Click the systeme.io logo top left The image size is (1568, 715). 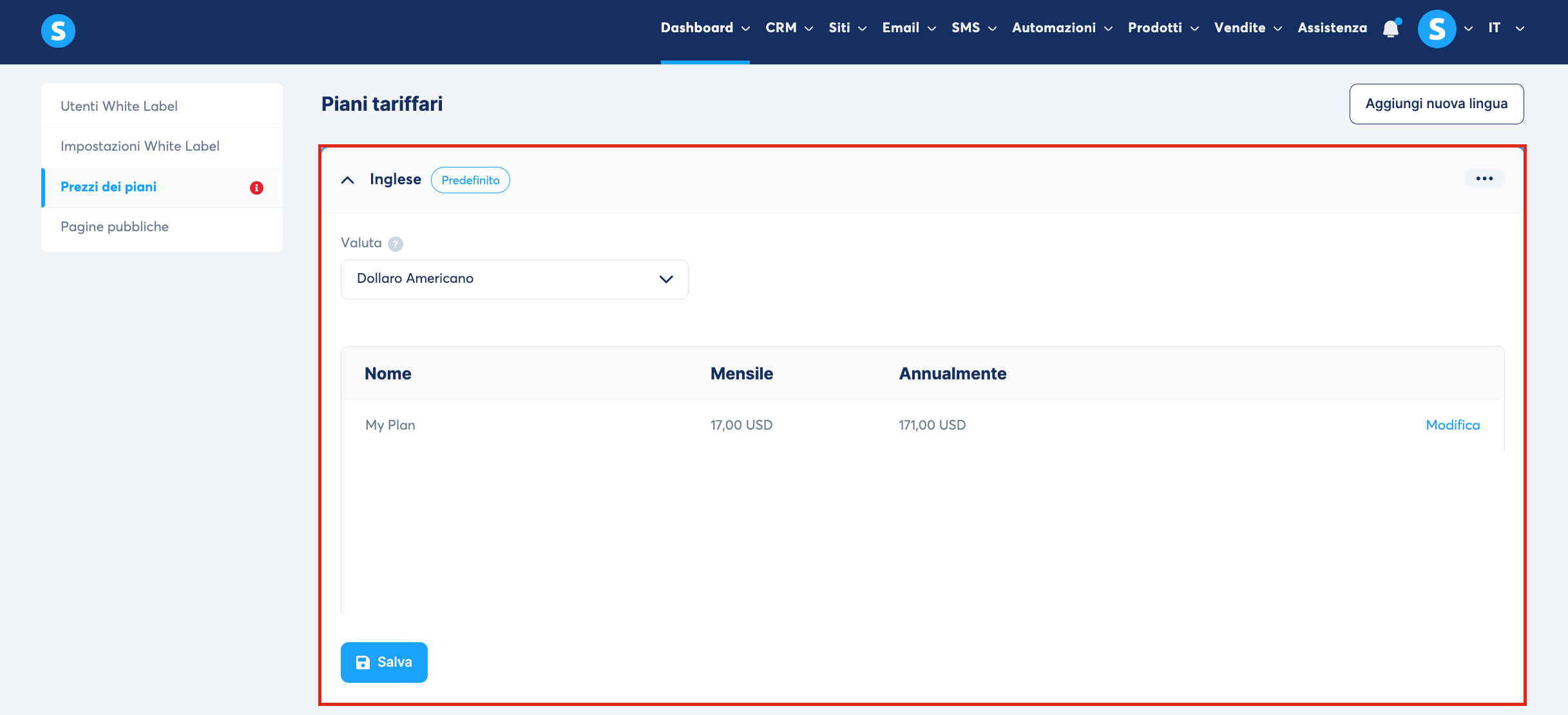point(58,31)
